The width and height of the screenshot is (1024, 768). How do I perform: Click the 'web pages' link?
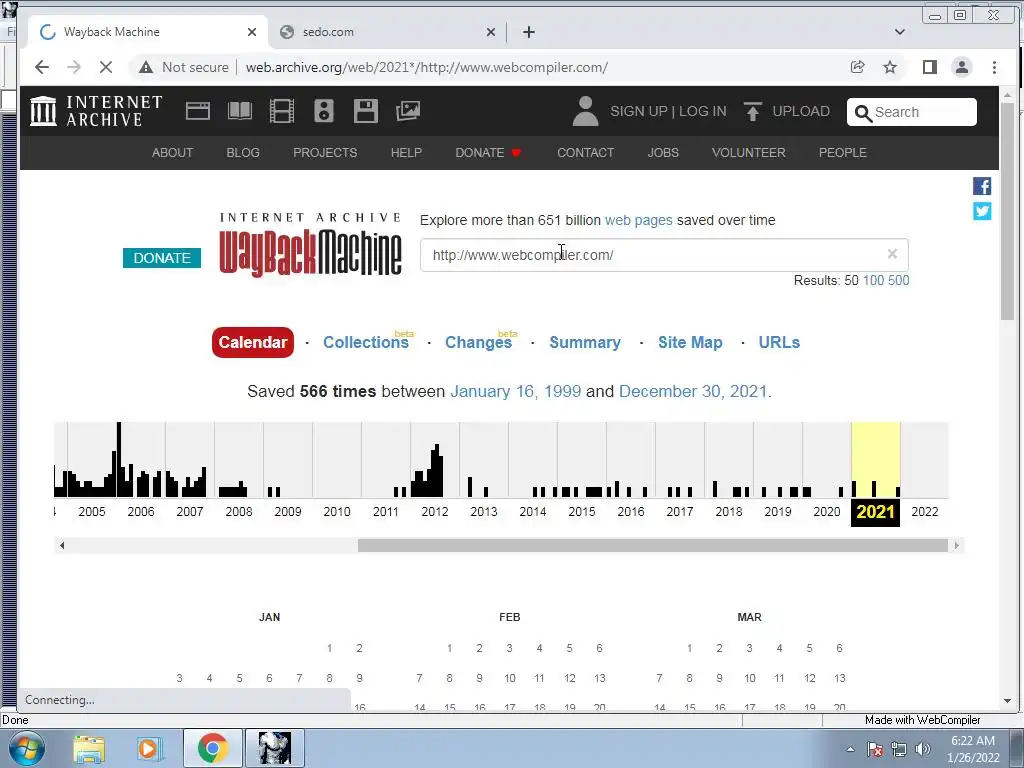(x=639, y=220)
